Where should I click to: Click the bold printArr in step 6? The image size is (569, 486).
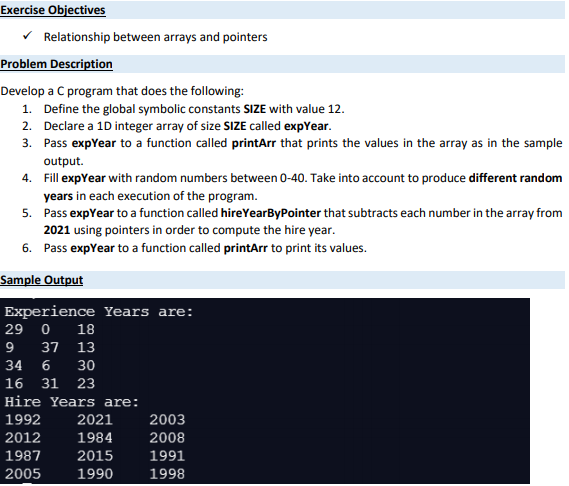click(246, 248)
